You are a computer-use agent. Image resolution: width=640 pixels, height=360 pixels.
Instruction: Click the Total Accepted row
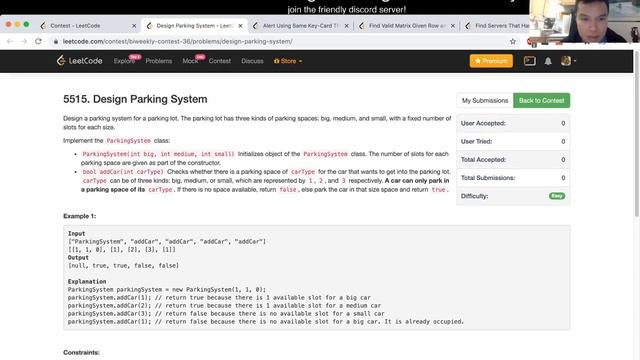[513, 160]
